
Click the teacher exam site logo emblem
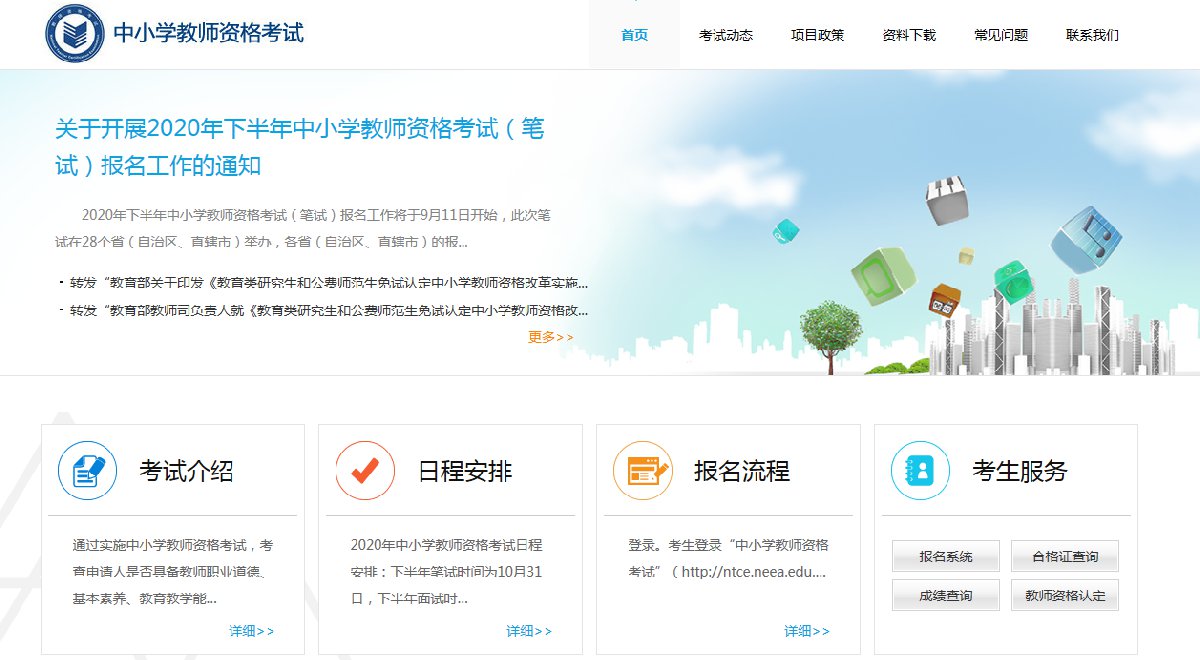click(x=75, y=32)
